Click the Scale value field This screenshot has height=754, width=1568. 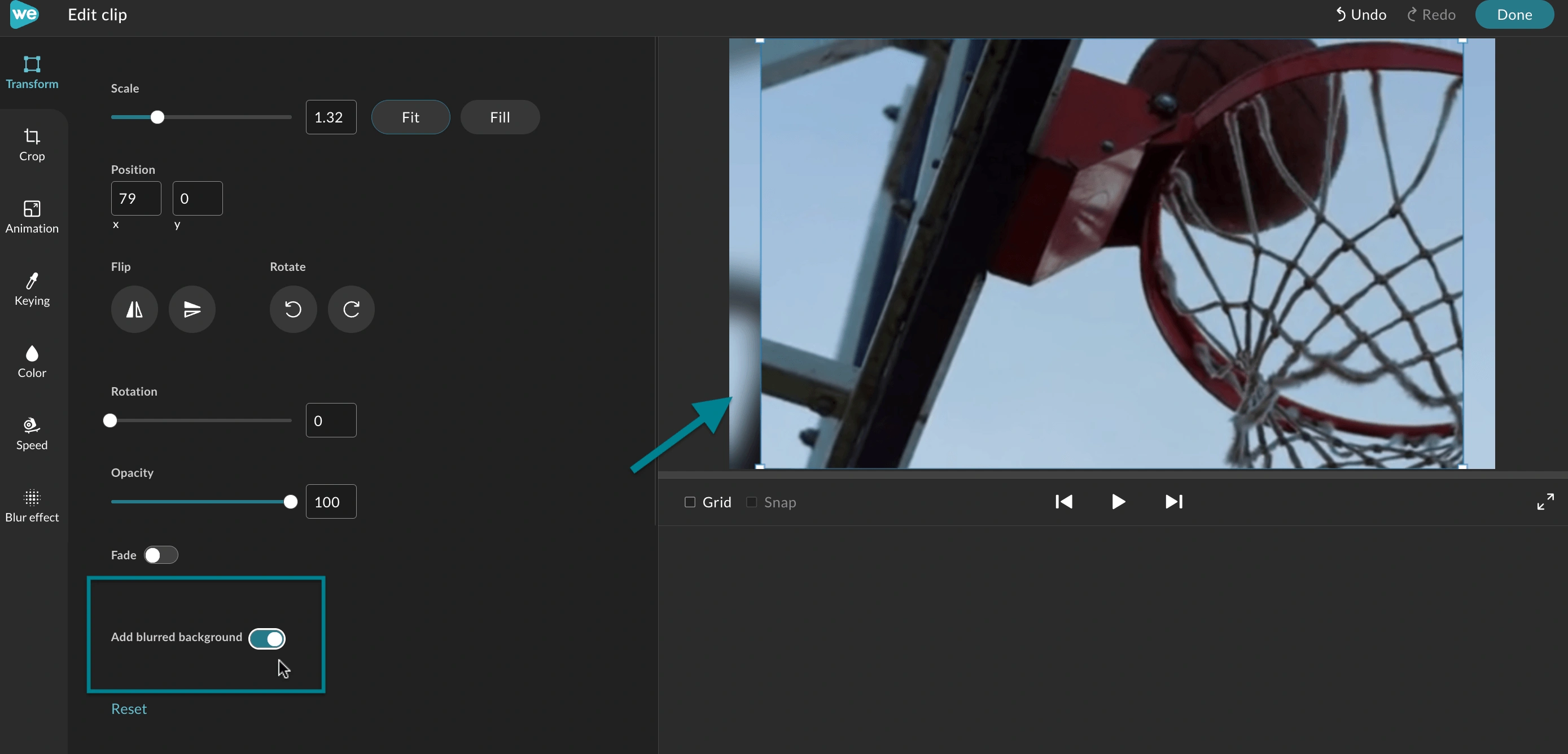[331, 117]
